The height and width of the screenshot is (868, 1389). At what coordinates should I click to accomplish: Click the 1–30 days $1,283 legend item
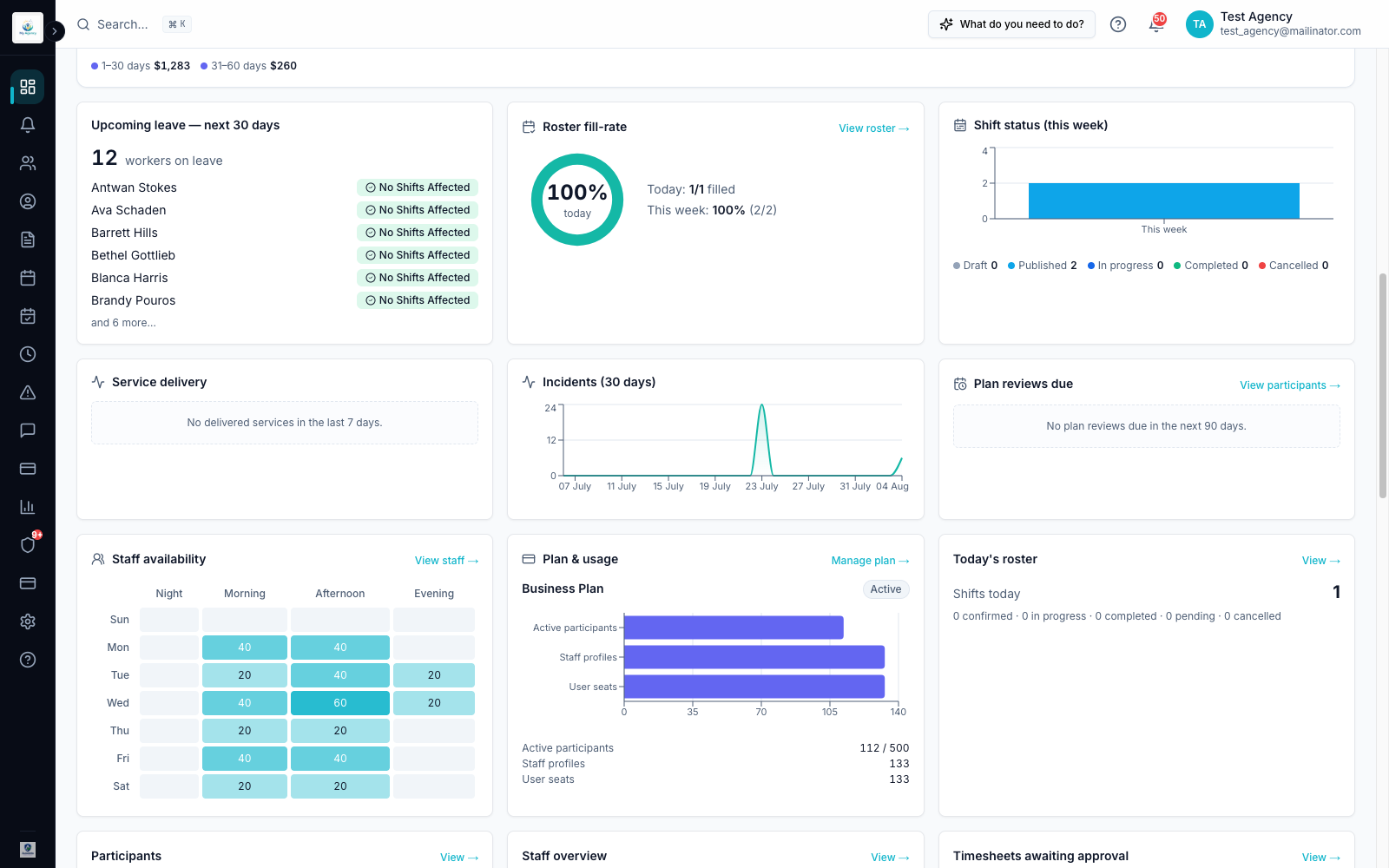(x=141, y=66)
